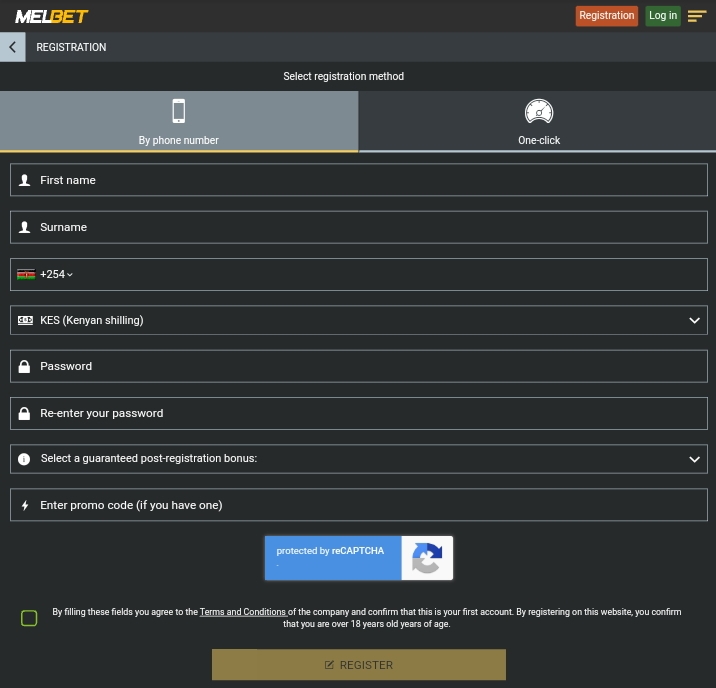This screenshot has width=716, height=688.
Task: Open the +254 country code dropdown
Action: [56, 274]
